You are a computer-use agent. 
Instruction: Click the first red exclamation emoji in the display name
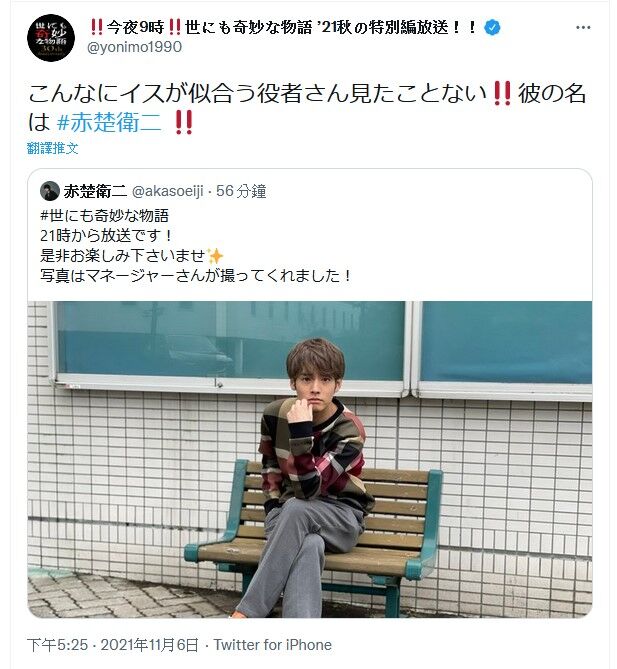pyautogui.click(x=97, y=28)
